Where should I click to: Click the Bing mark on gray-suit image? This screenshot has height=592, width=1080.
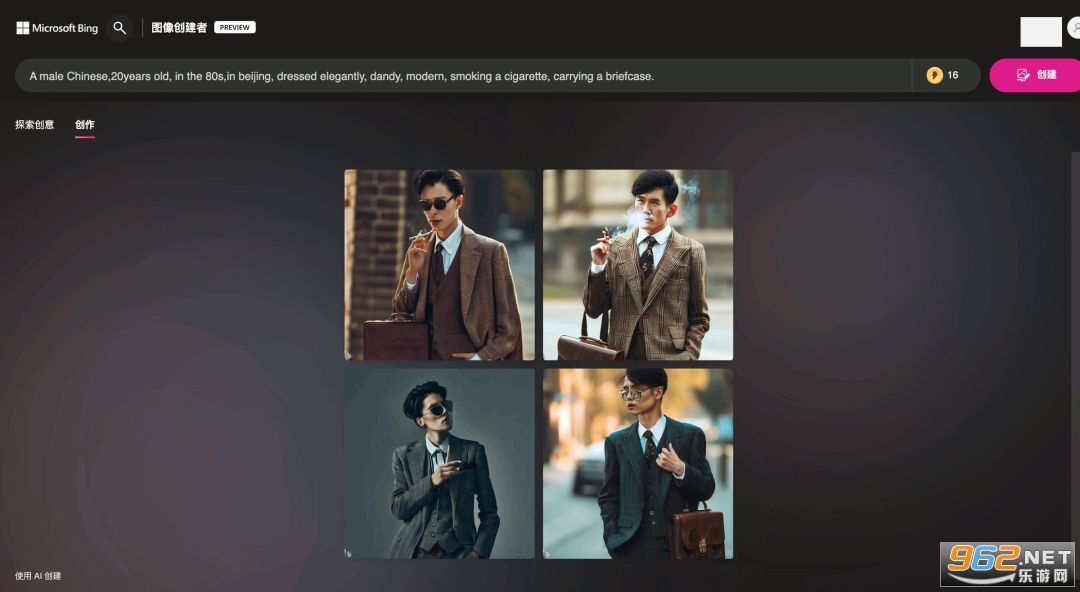click(x=349, y=553)
